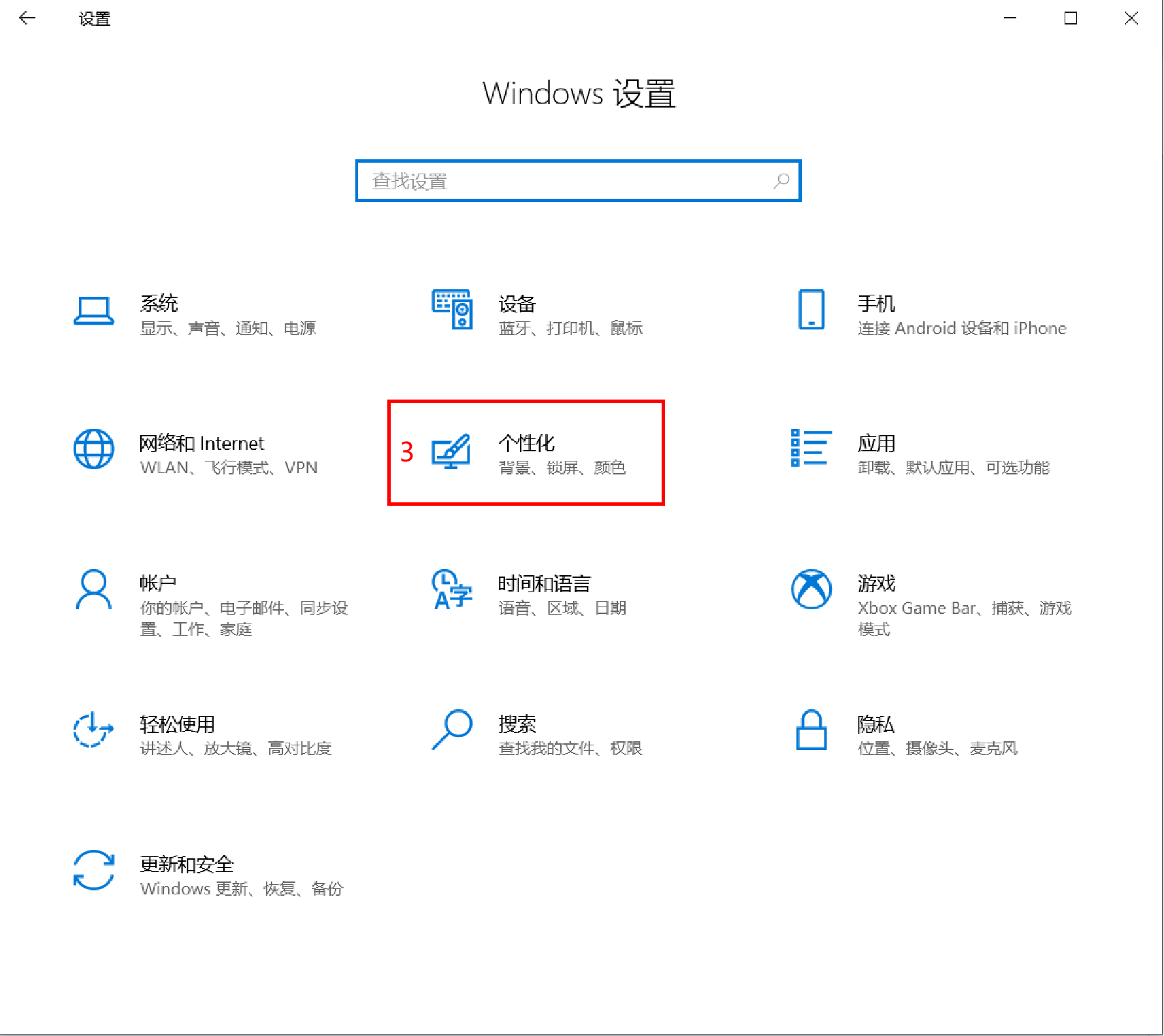Go back using the top-left arrow
The image size is (1164, 1036).
pyautogui.click(x=27, y=18)
